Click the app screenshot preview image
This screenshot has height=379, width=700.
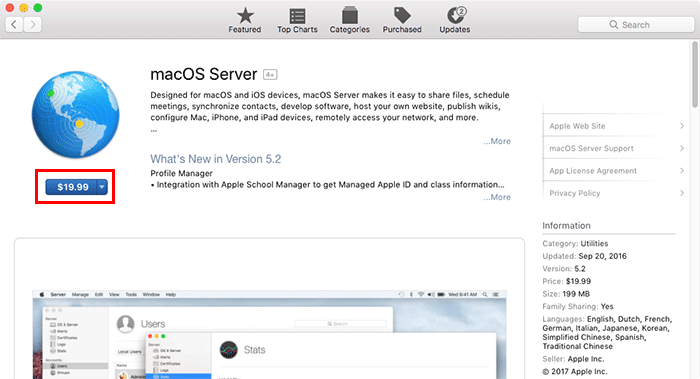tap(269, 334)
